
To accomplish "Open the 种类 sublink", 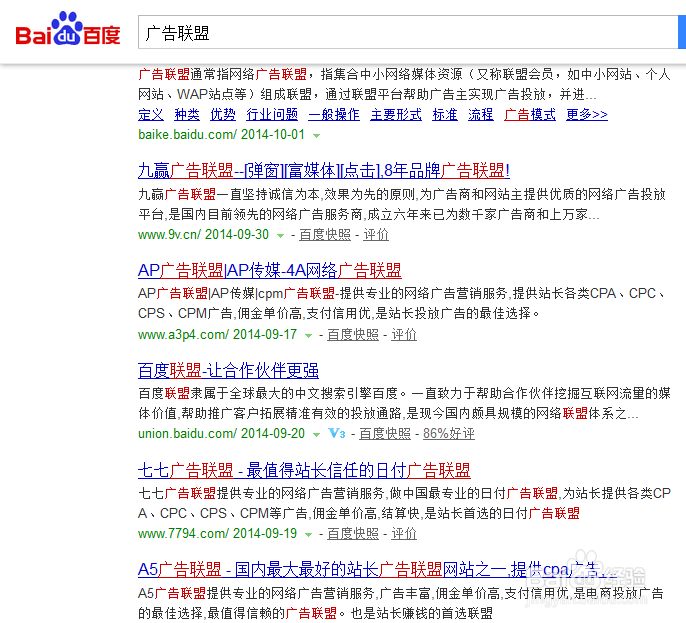I will click(187, 115).
